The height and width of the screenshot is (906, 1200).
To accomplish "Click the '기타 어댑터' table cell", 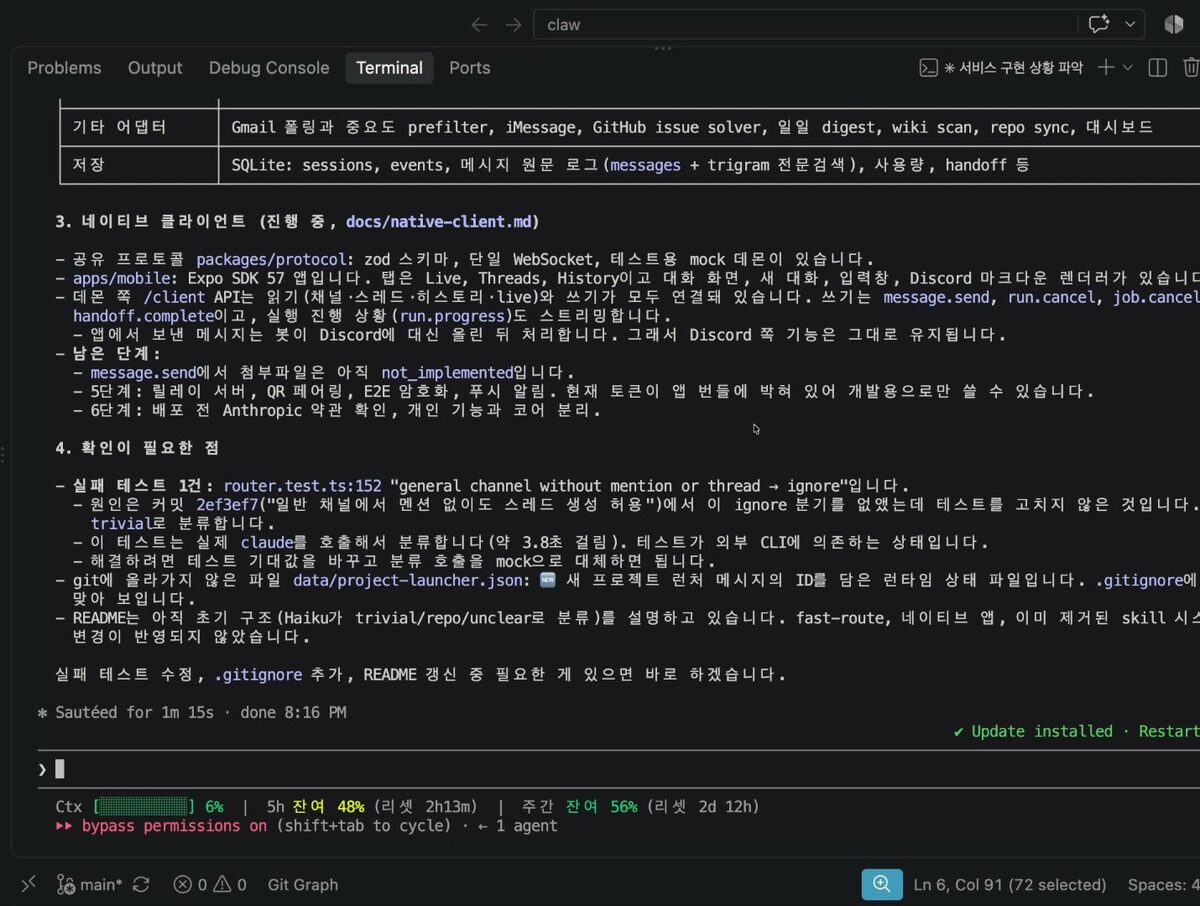I will 139,127.
